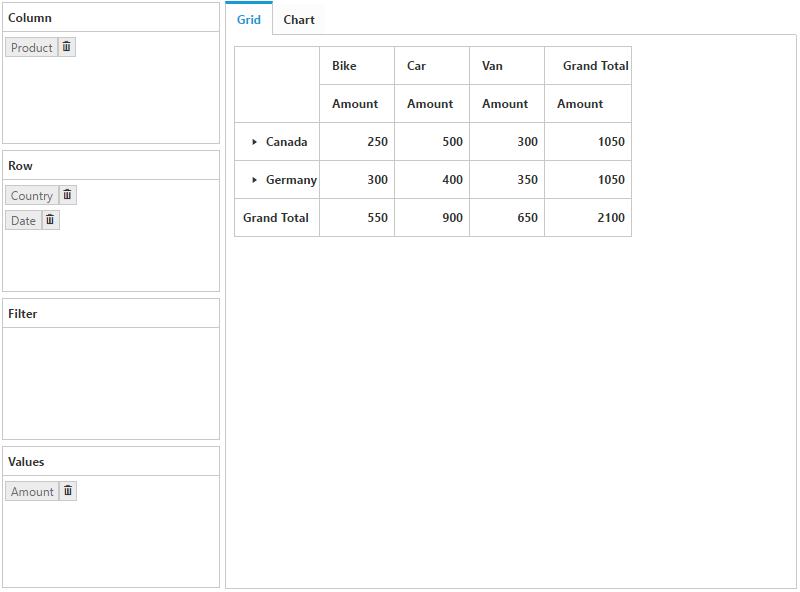Remove the Date field from Row
This screenshot has height=592, width=800.
[x=50, y=220]
